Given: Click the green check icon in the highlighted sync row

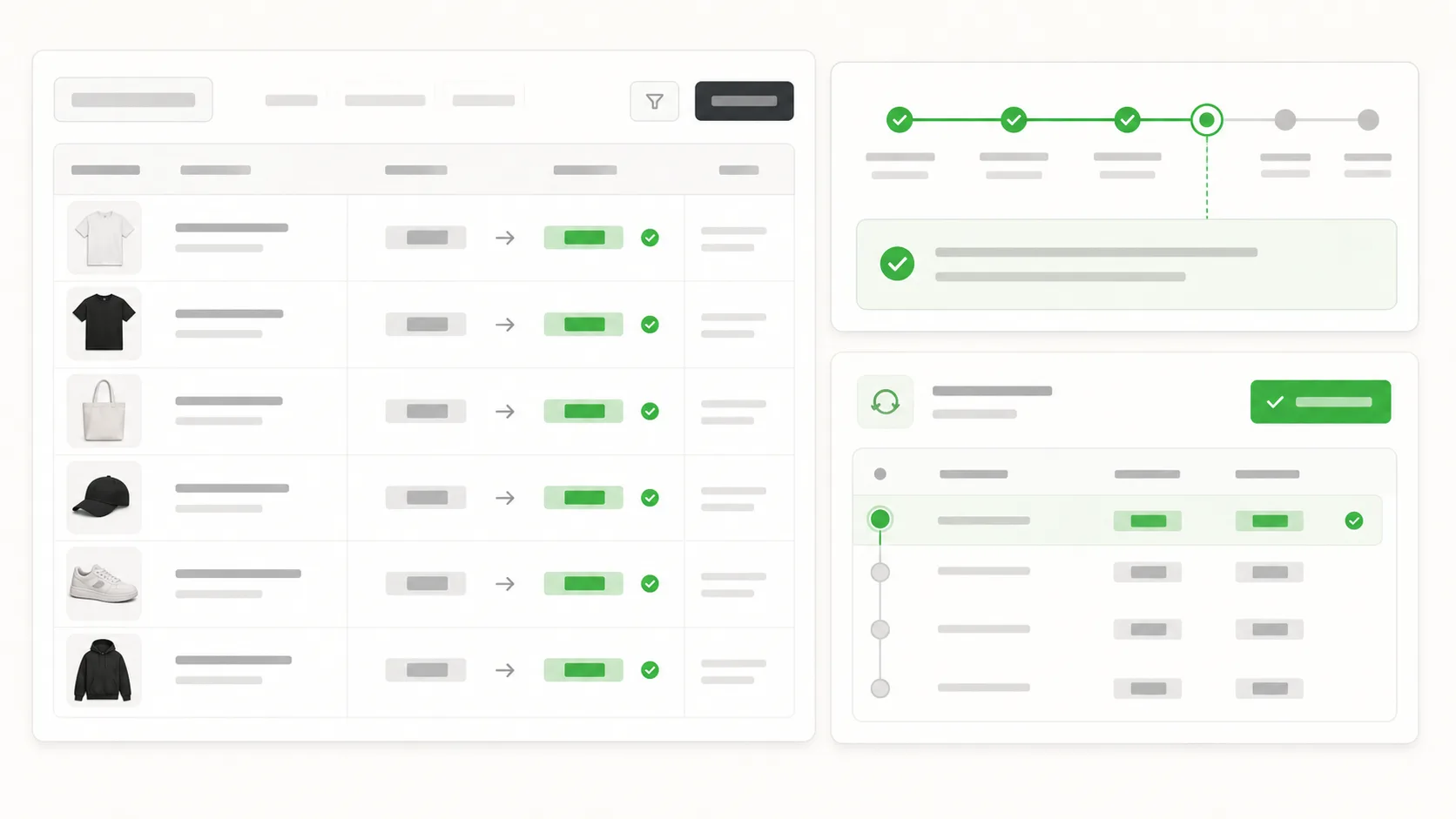Looking at the screenshot, I should point(1353,520).
